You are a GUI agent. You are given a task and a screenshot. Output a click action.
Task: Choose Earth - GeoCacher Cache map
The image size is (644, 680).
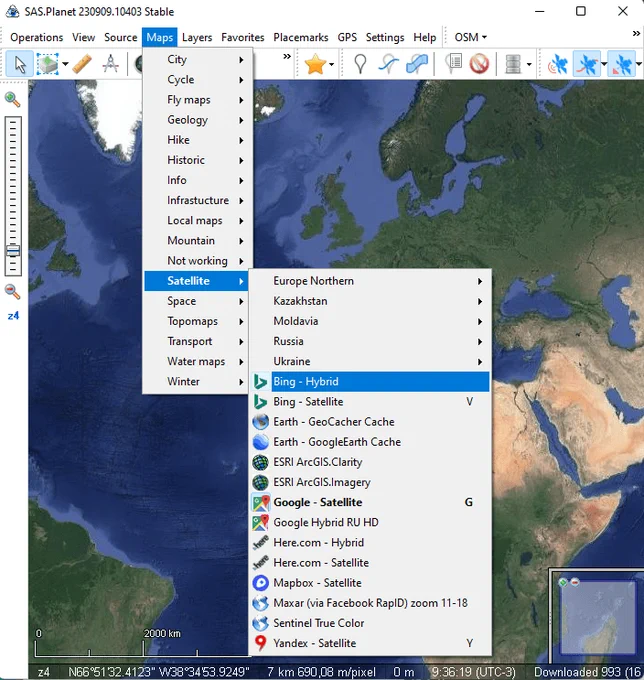(371, 422)
